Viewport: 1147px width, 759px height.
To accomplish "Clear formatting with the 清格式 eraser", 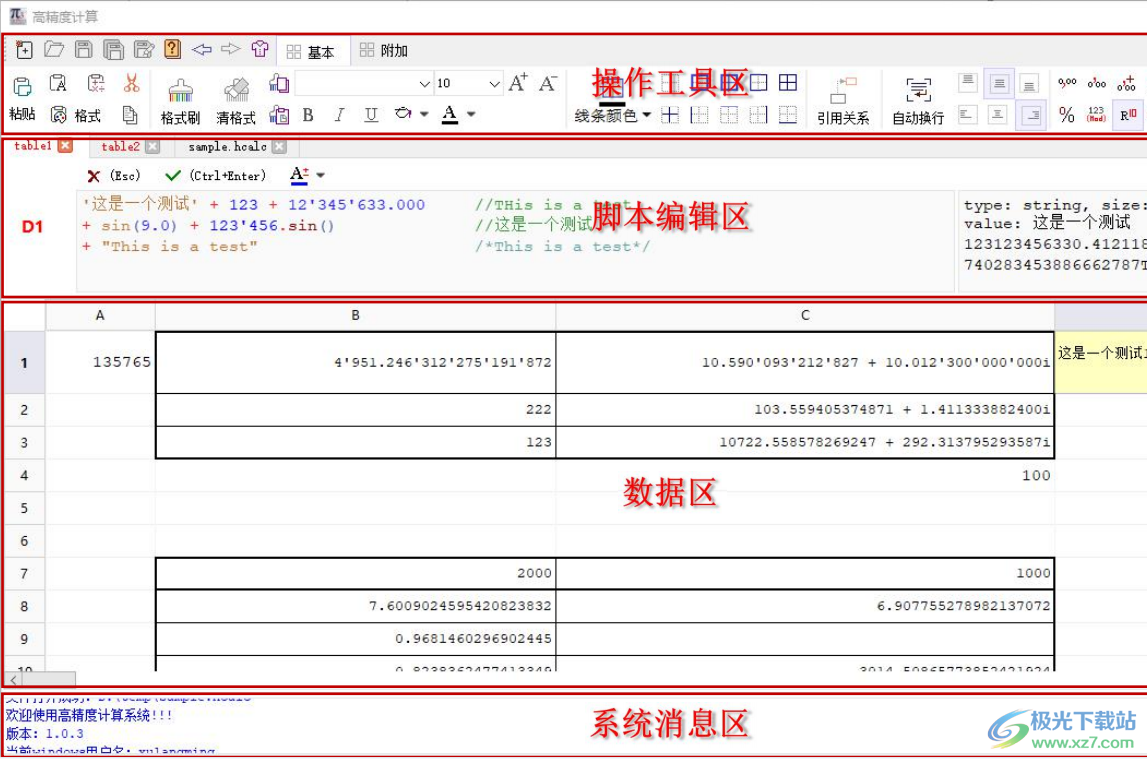I will 236,101.
